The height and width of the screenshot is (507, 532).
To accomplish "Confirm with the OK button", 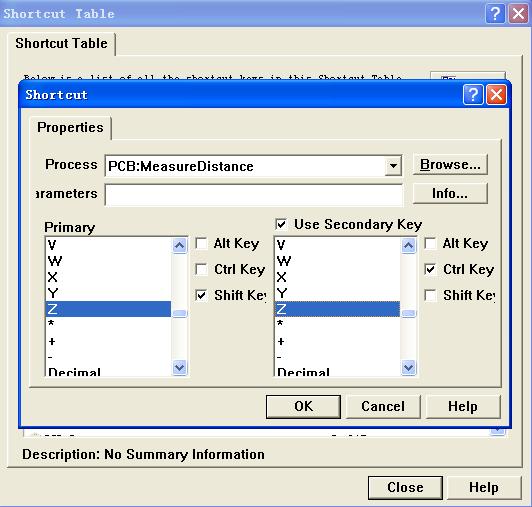I will coord(303,406).
